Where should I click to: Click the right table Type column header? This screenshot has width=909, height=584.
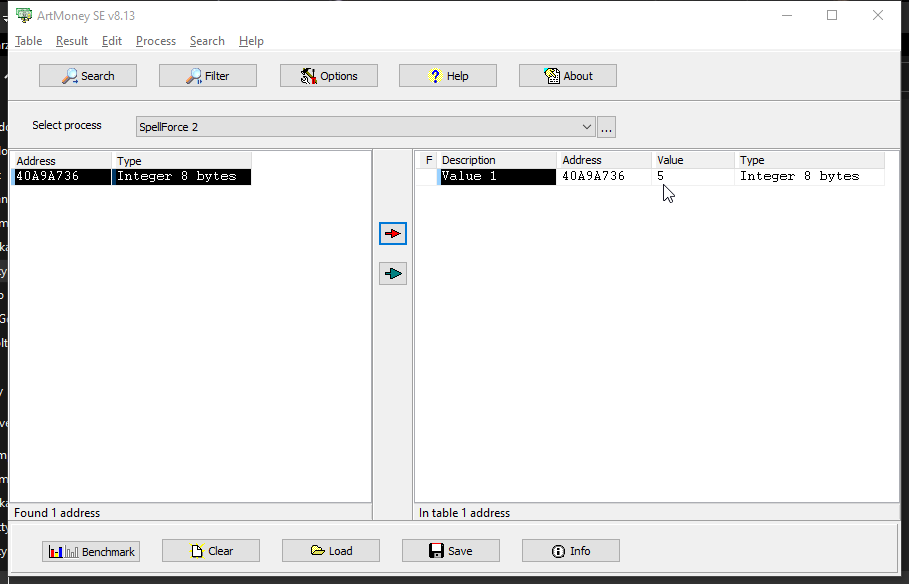pos(810,160)
